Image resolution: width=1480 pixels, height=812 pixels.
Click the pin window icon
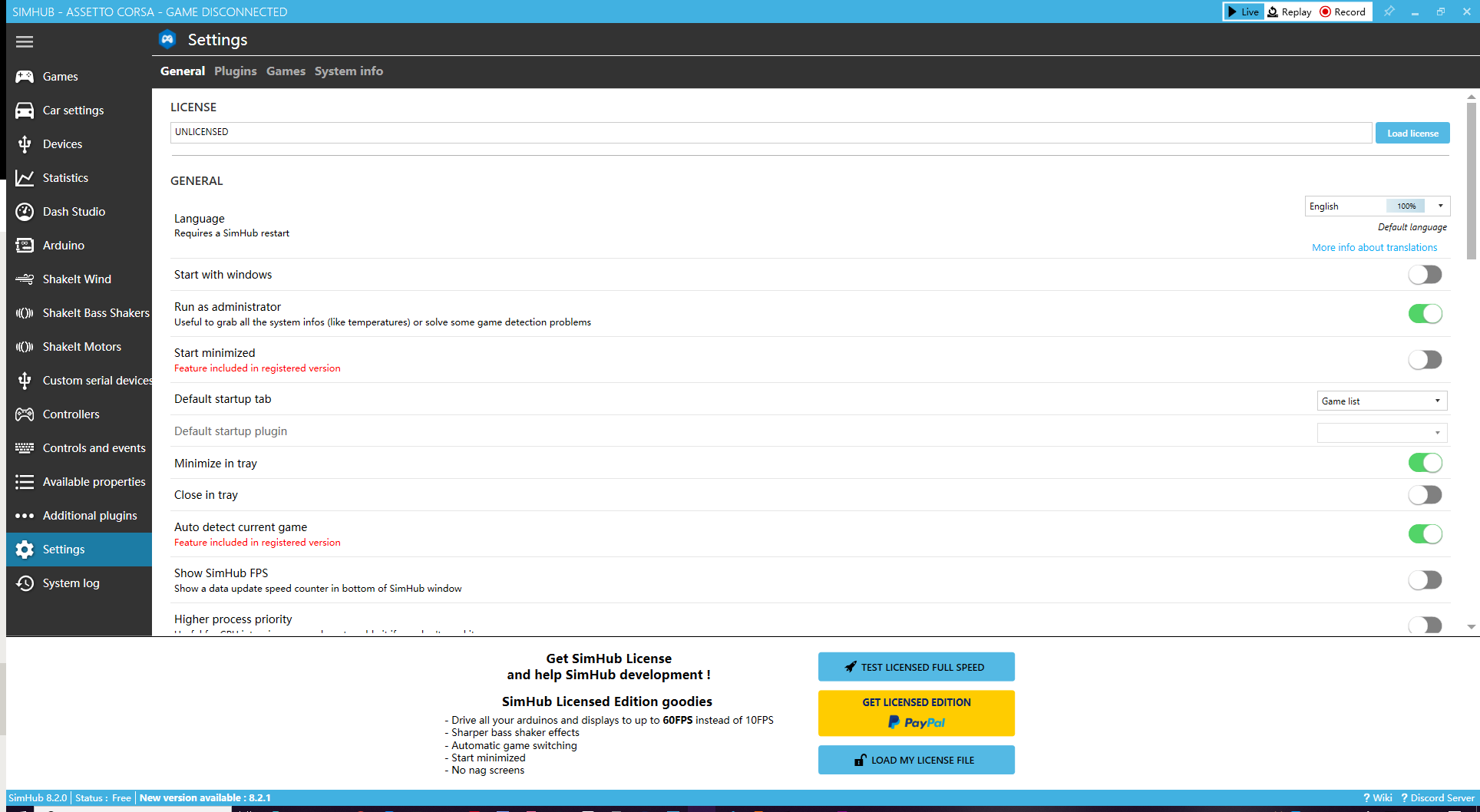pyautogui.click(x=1389, y=12)
